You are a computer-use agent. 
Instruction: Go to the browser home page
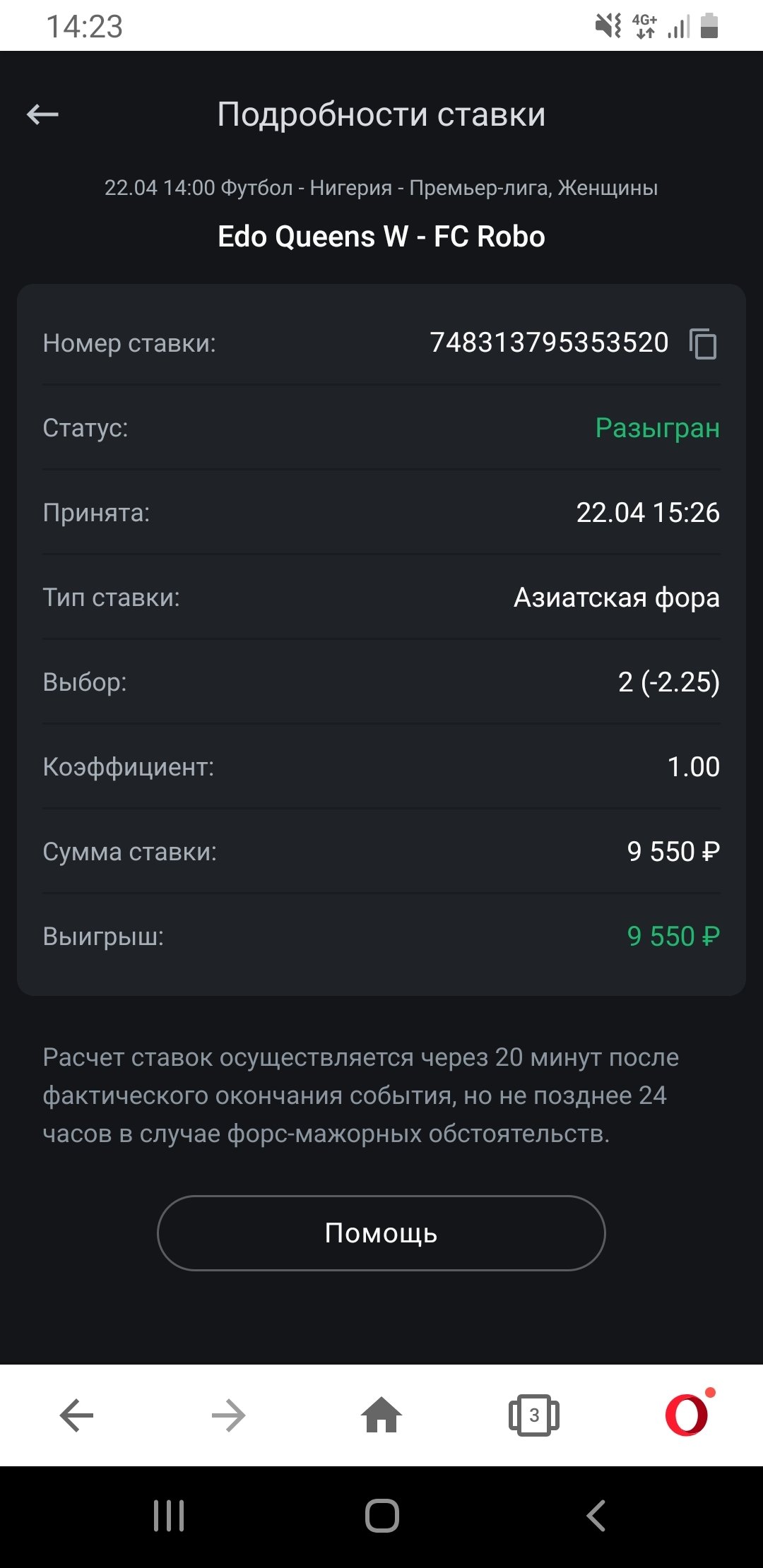tap(381, 1415)
